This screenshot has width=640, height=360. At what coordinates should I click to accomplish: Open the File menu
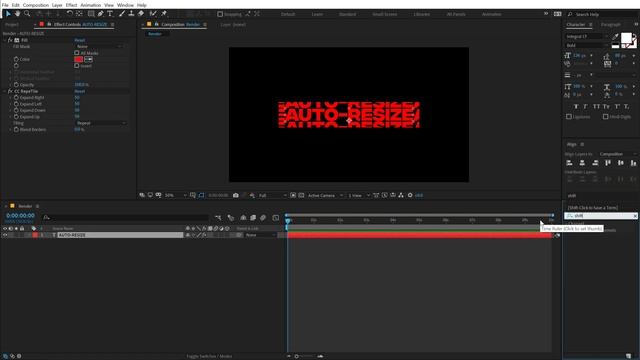click(x=5, y=5)
